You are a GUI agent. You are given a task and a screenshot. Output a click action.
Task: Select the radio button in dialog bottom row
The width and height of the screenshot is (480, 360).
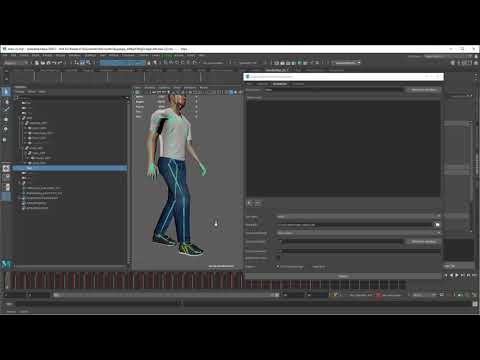coord(278,267)
